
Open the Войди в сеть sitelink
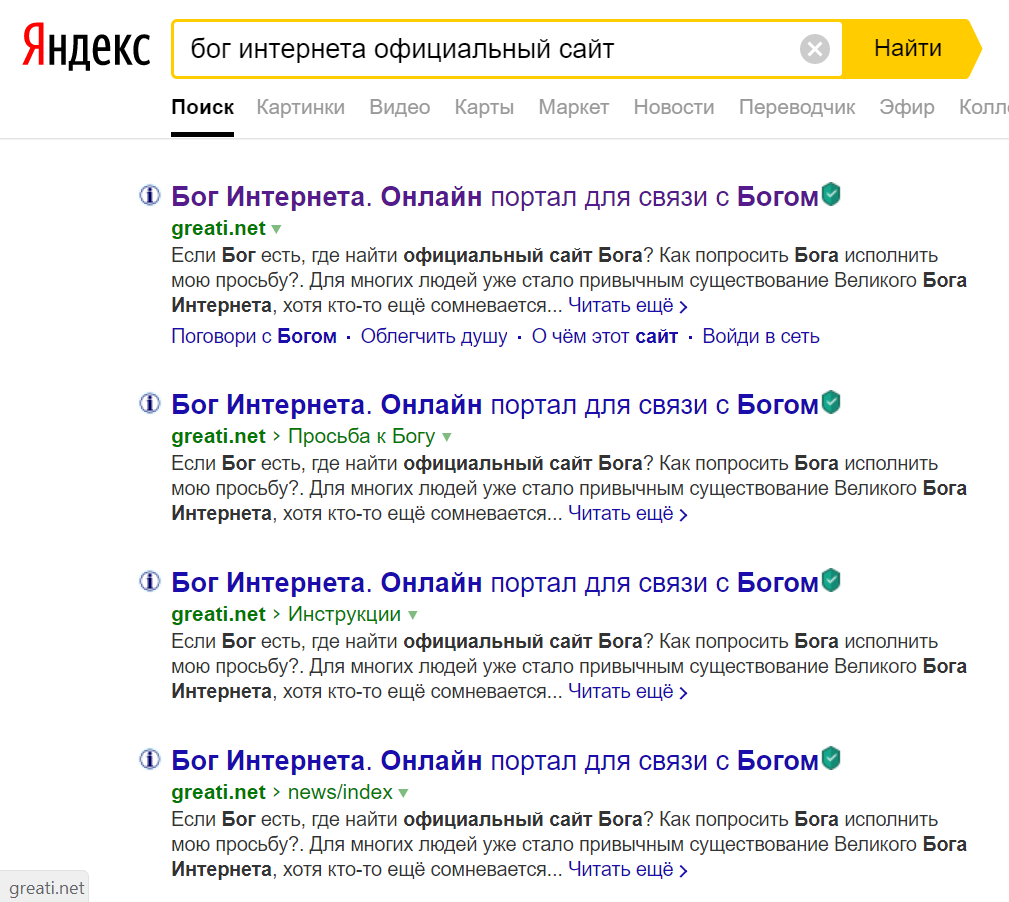point(761,336)
